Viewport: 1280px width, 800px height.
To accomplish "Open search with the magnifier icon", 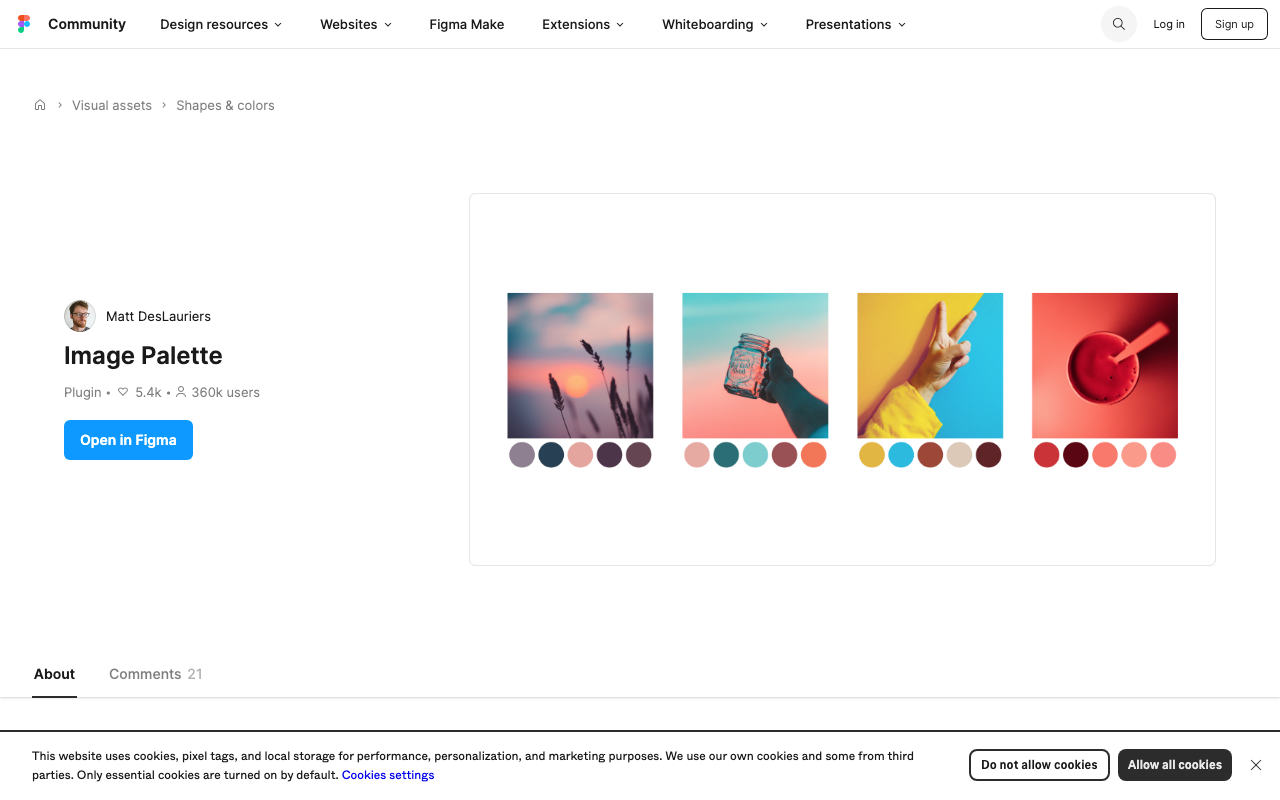I will click(1119, 24).
